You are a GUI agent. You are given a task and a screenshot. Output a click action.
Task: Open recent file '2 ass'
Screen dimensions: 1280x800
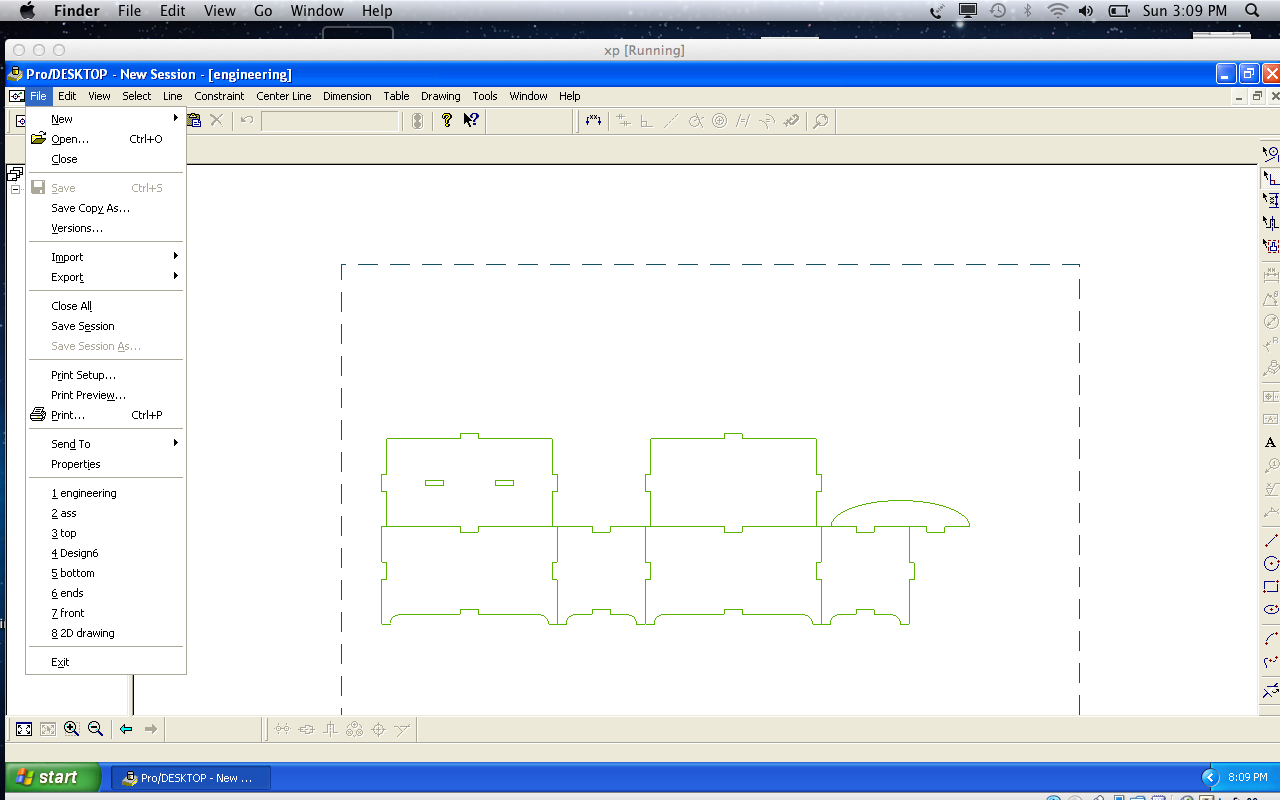(x=106, y=513)
